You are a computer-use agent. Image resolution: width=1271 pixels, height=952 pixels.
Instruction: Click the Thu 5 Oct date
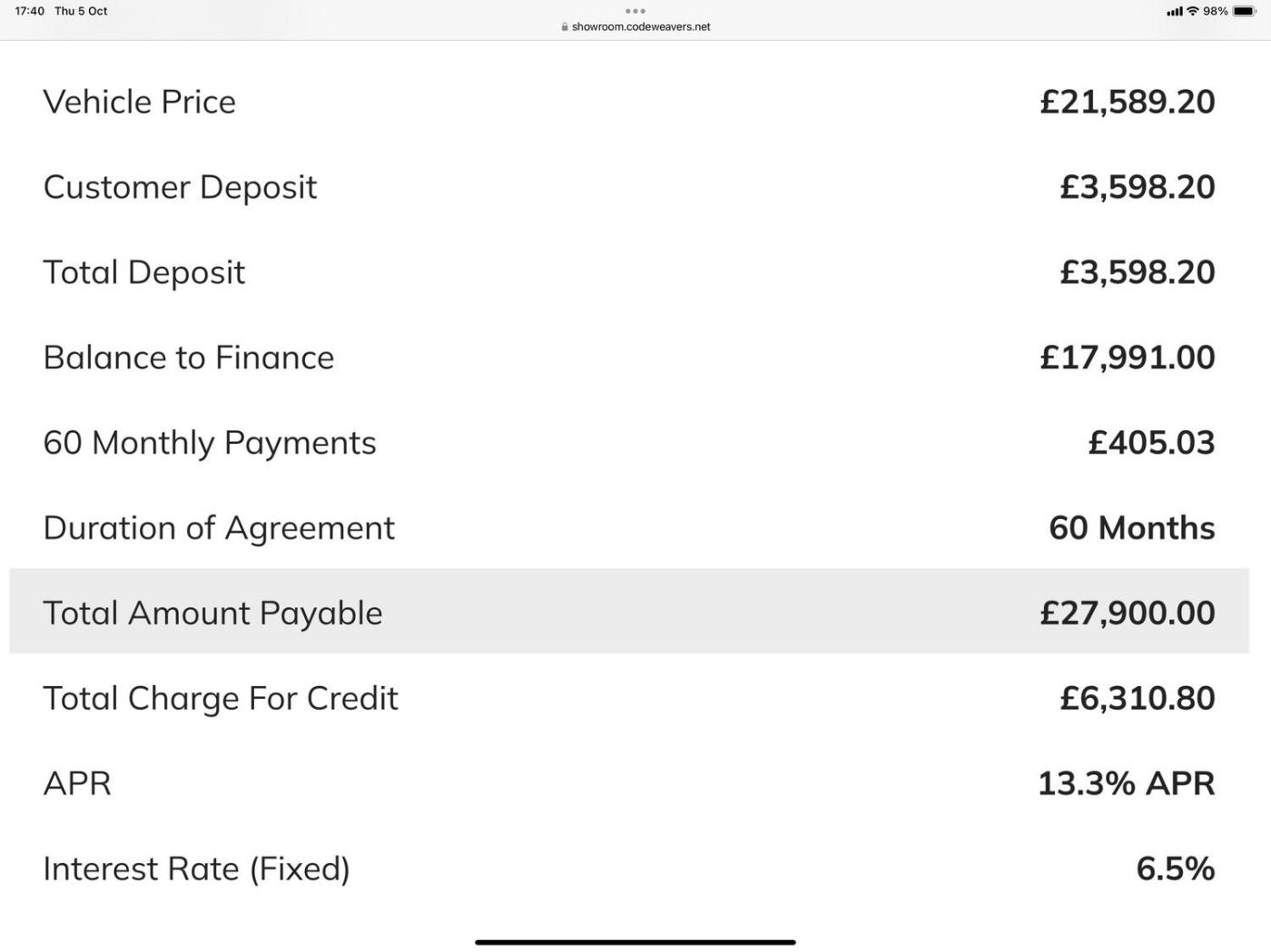pos(81,11)
